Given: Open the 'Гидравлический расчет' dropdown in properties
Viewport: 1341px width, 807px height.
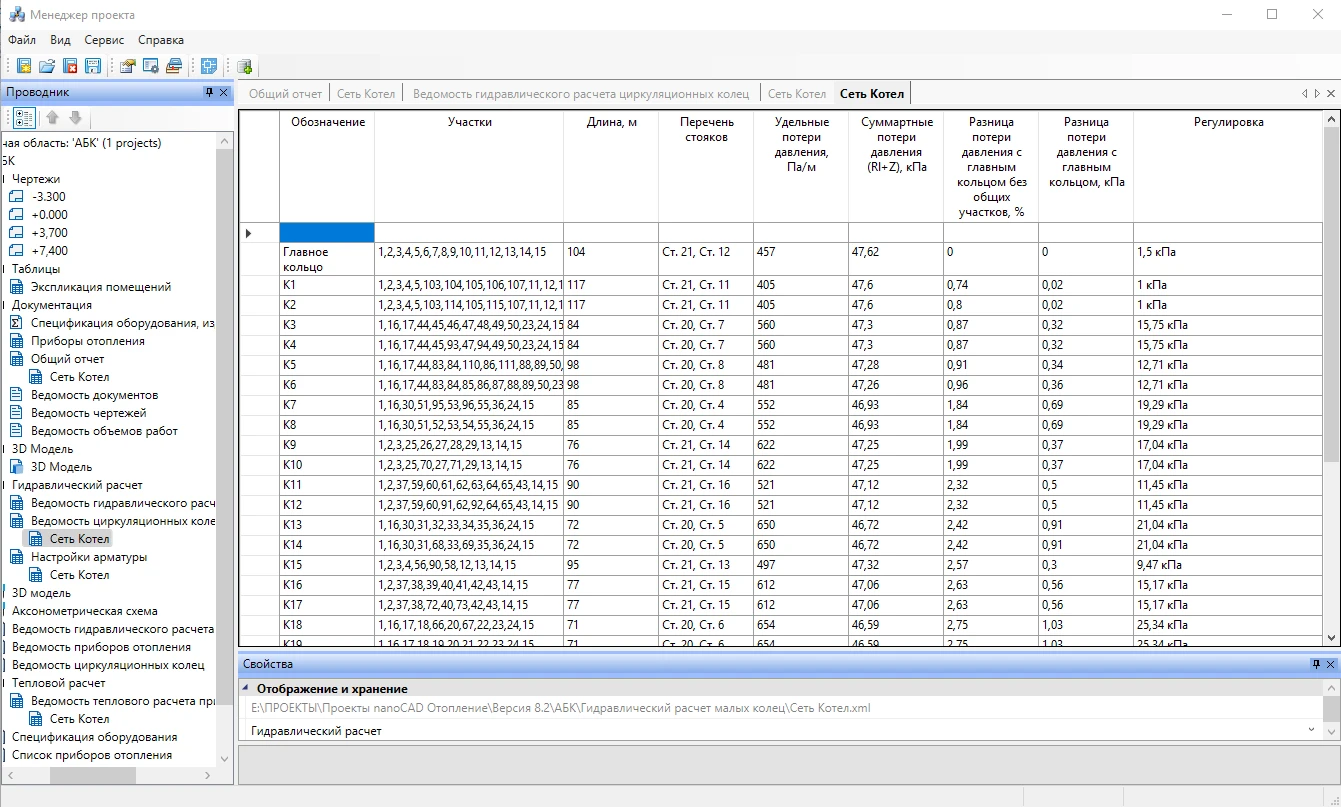Looking at the screenshot, I should click(1310, 731).
